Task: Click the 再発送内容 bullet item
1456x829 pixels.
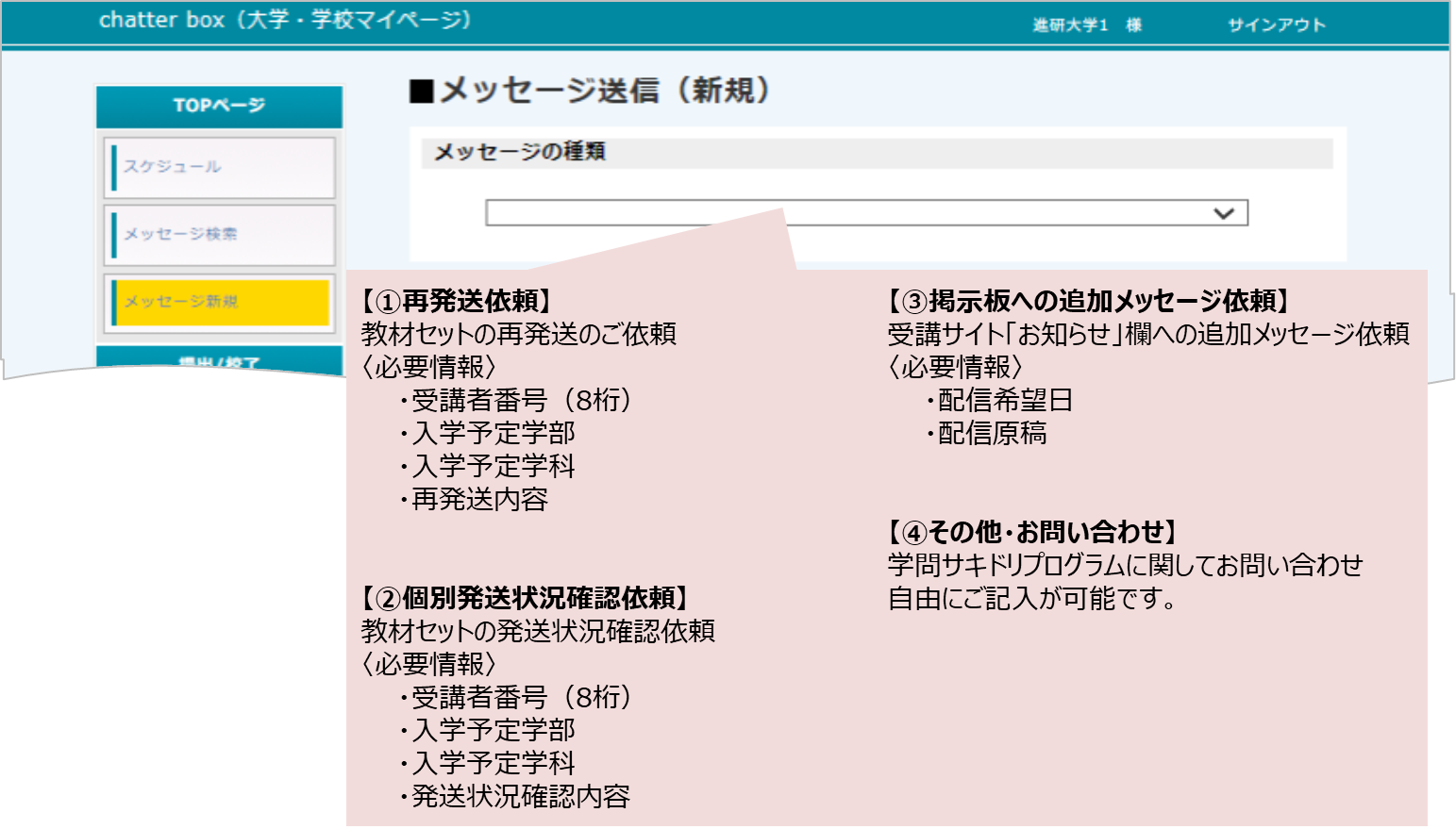Action: [x=479, y=499]
